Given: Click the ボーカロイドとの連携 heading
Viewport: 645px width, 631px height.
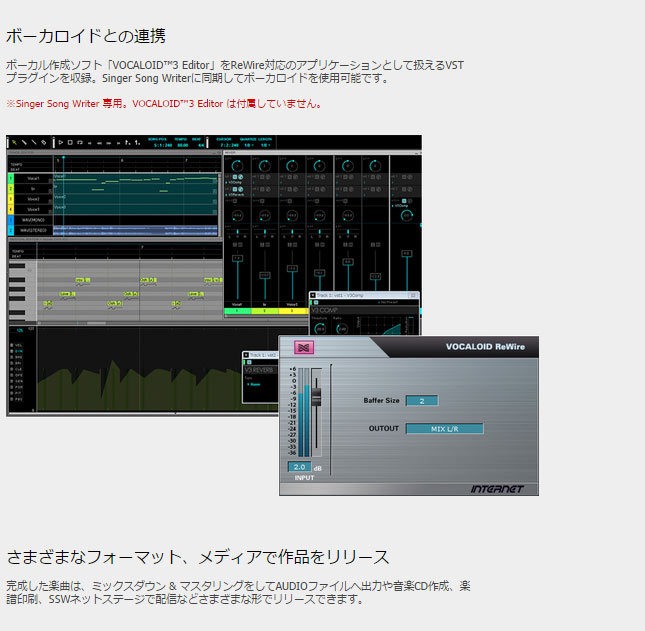Looking at the screenshot, I should [86, 36].
